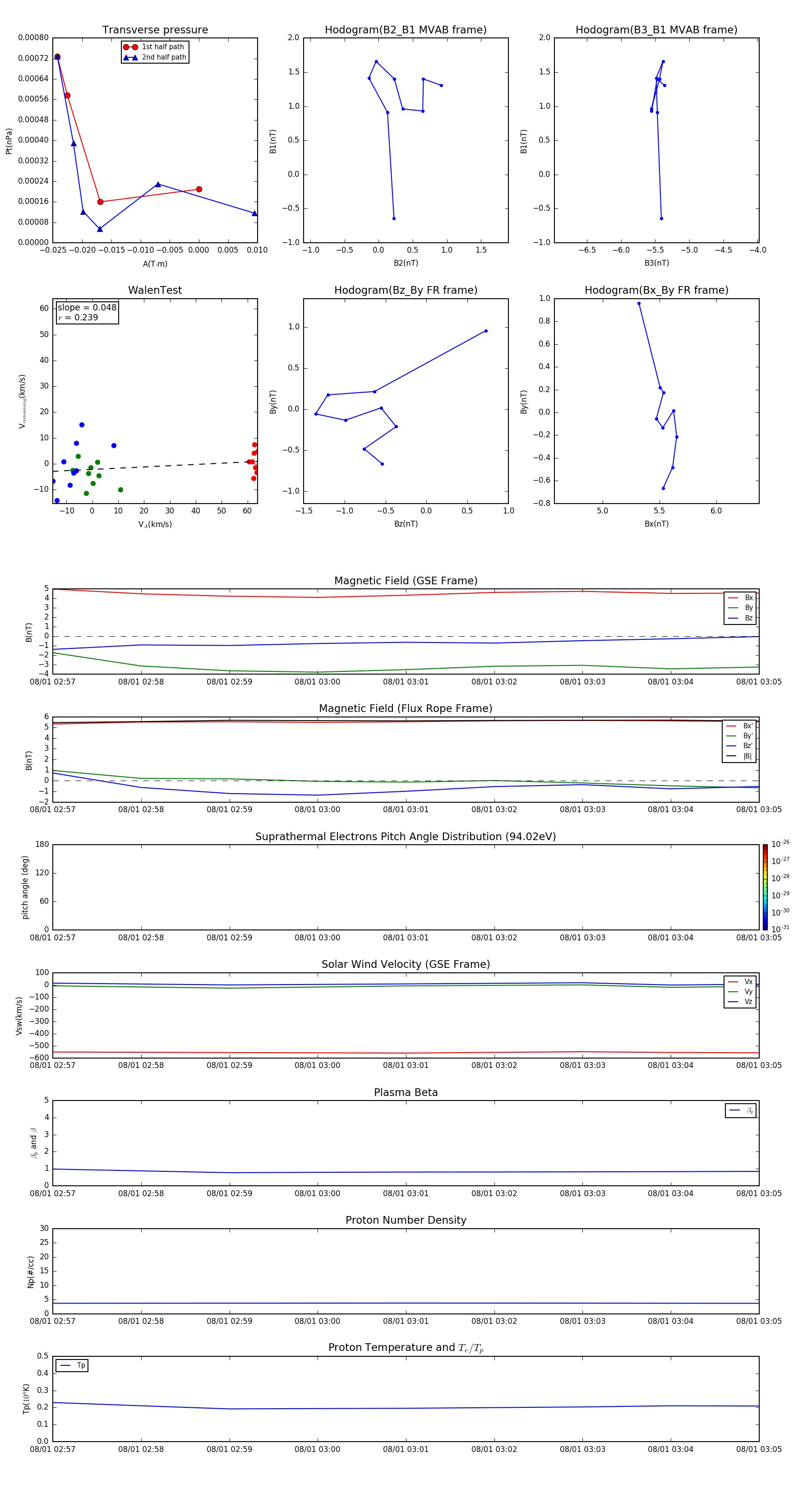The width and height of the screenshot is (812, 1489).
Task: Click the top-right point in Bz_By hodogram
Action: point(485,331)
